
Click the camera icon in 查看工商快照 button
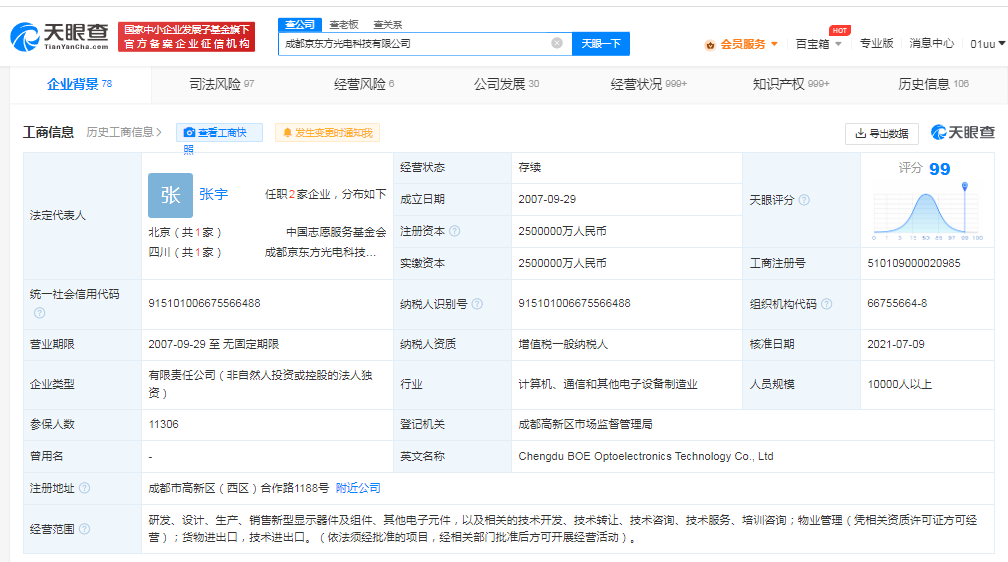(x=189, y=132)
